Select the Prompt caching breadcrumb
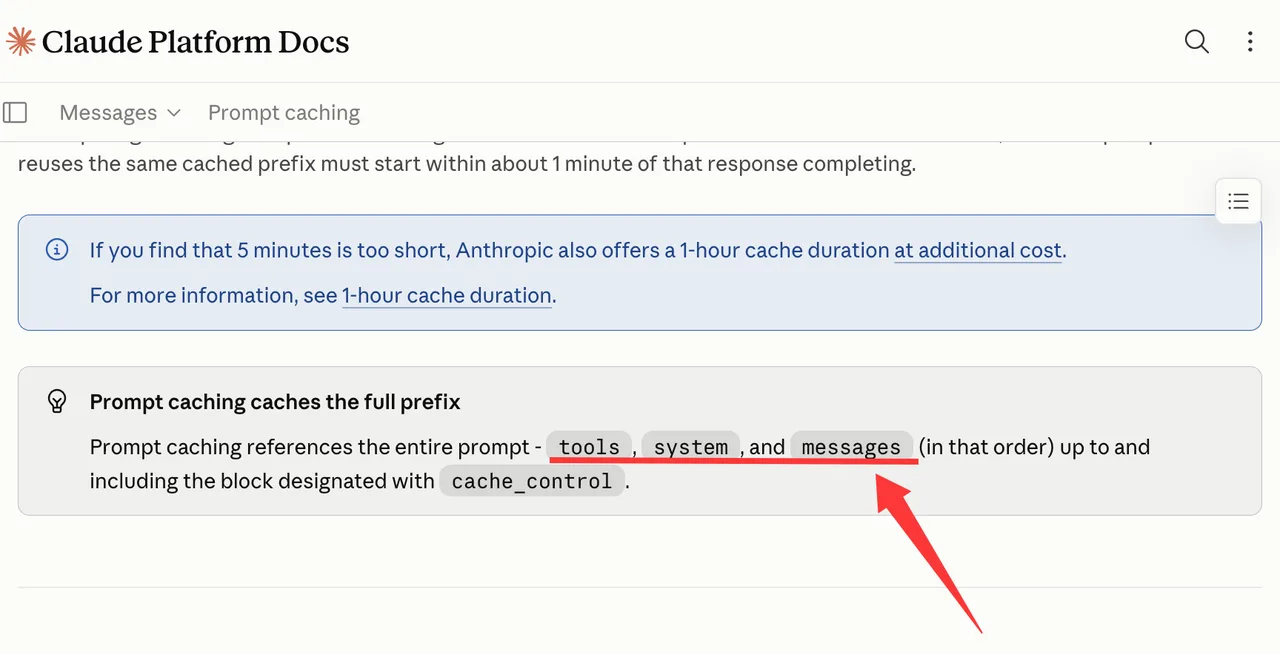The width and height of the screenshot is (1280, 654). (284, 112)
